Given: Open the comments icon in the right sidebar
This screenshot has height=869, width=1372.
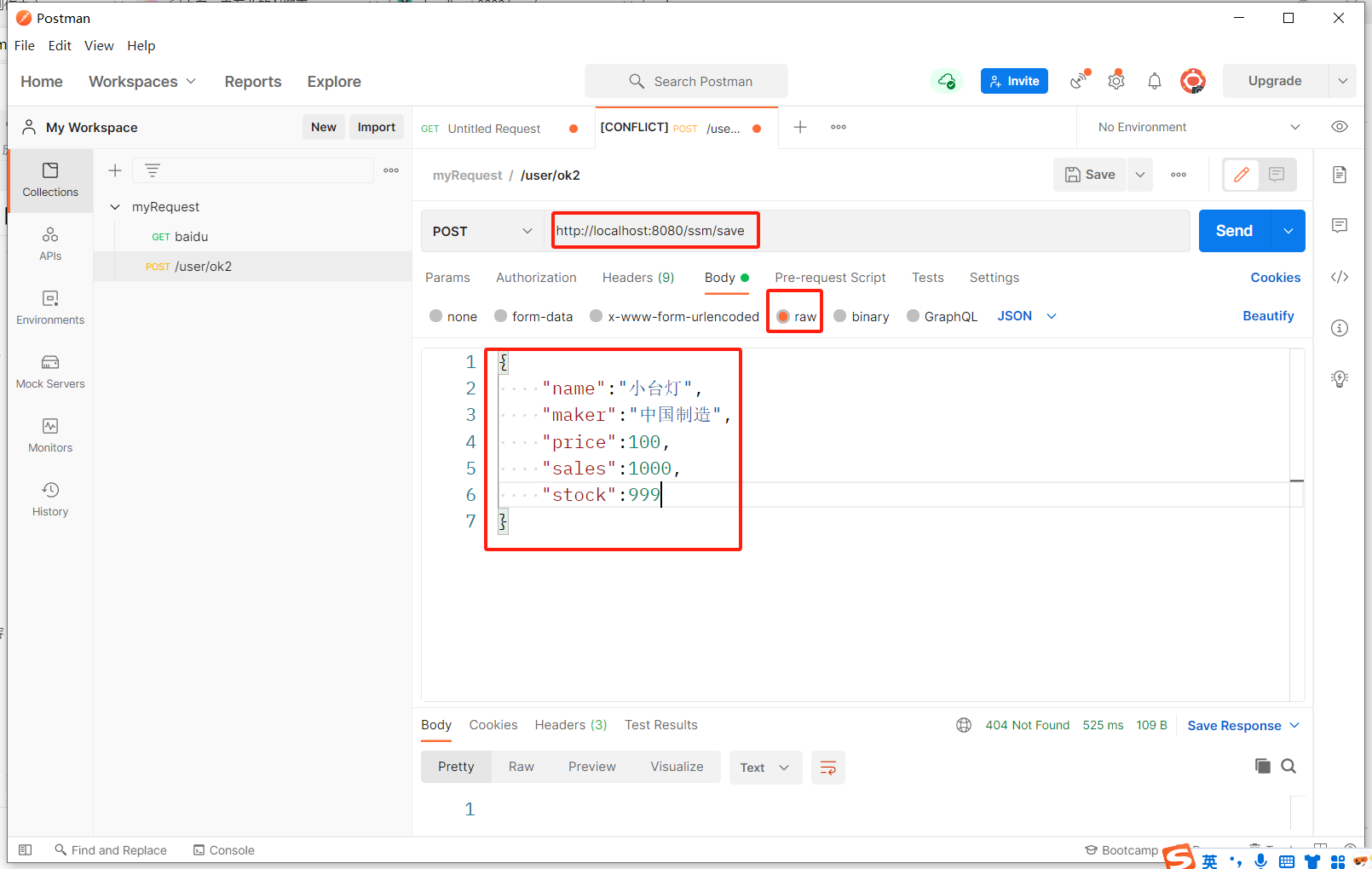Looking at the screenshot, I should coord(1340,226).
